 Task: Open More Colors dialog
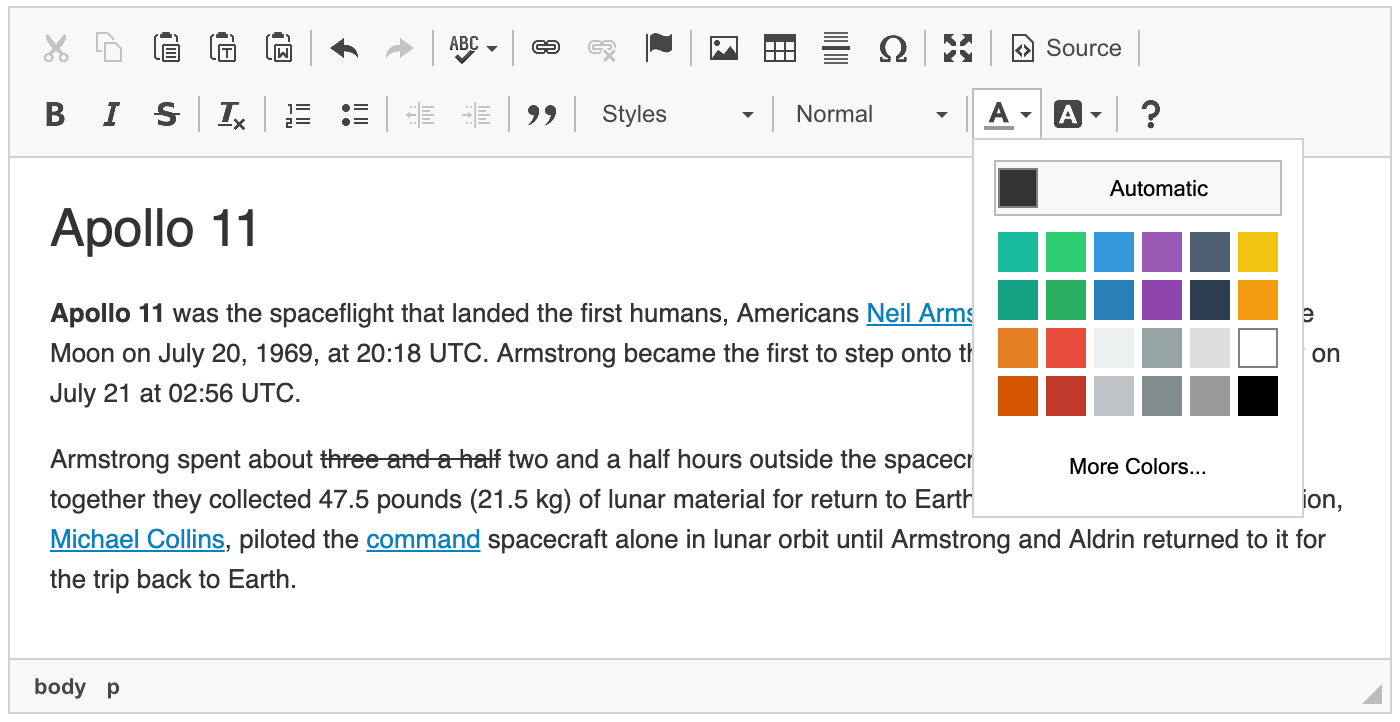[x=1138, y=466]
